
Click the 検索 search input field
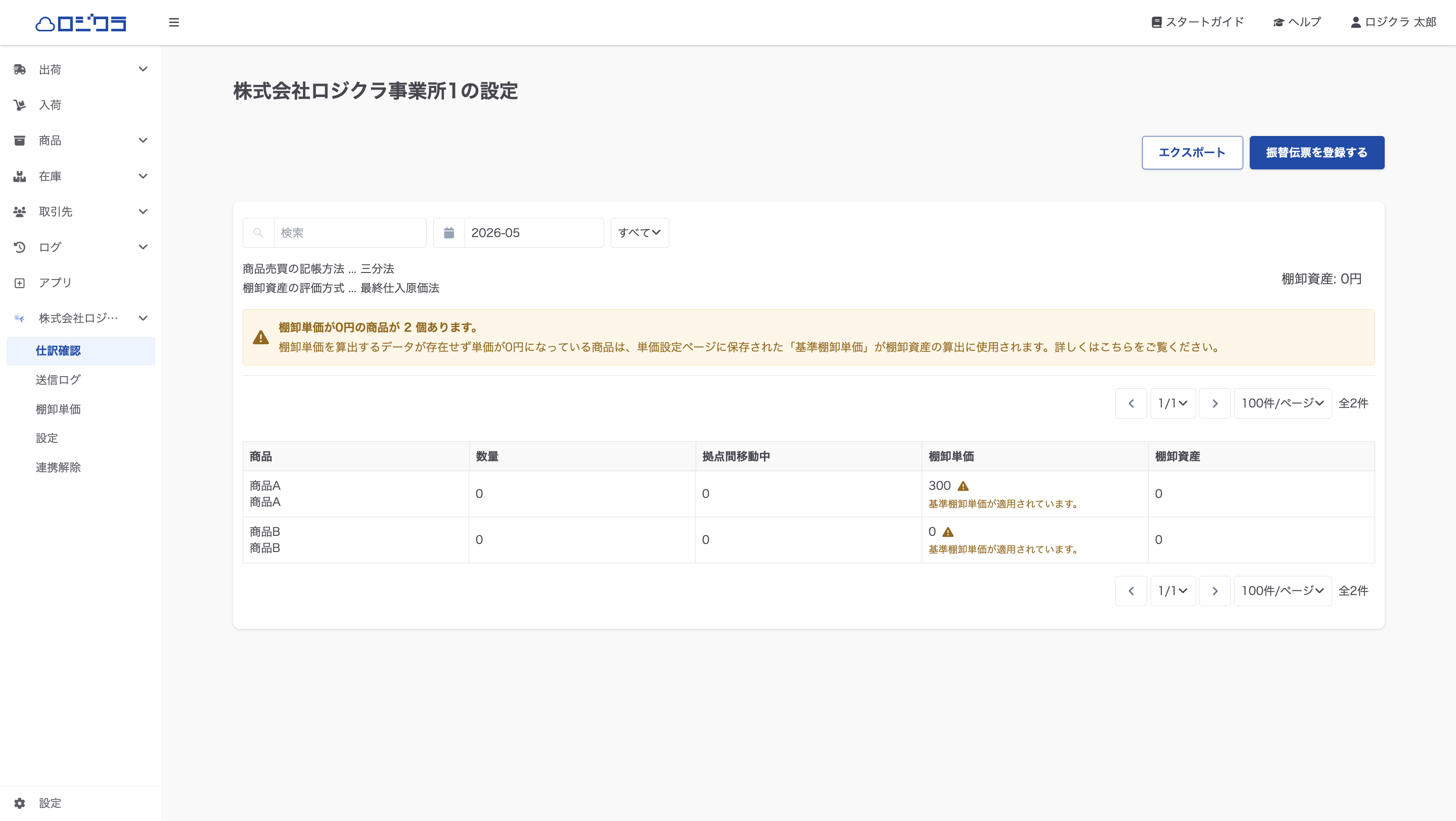pyautogui.click(x=349, y=233)
